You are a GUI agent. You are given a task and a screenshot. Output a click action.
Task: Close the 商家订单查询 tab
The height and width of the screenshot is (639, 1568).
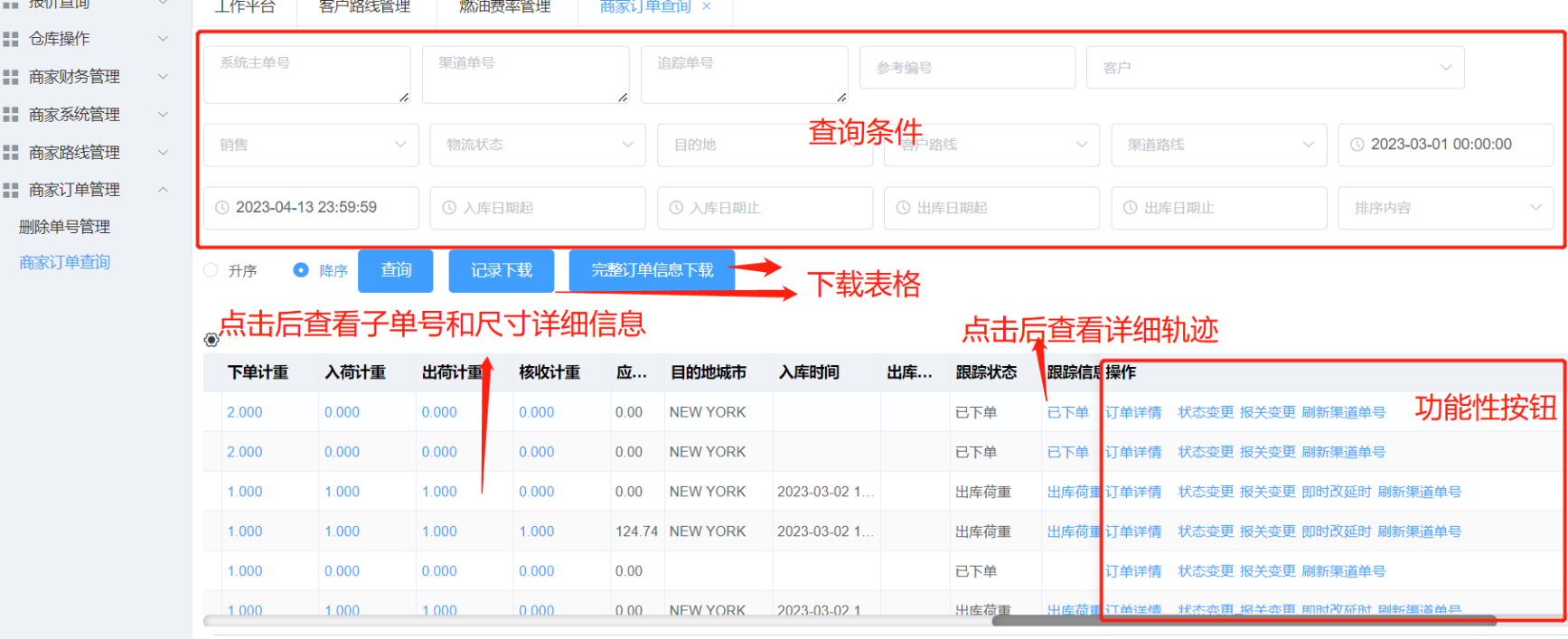pyautogui.click(x=707, y=6)
